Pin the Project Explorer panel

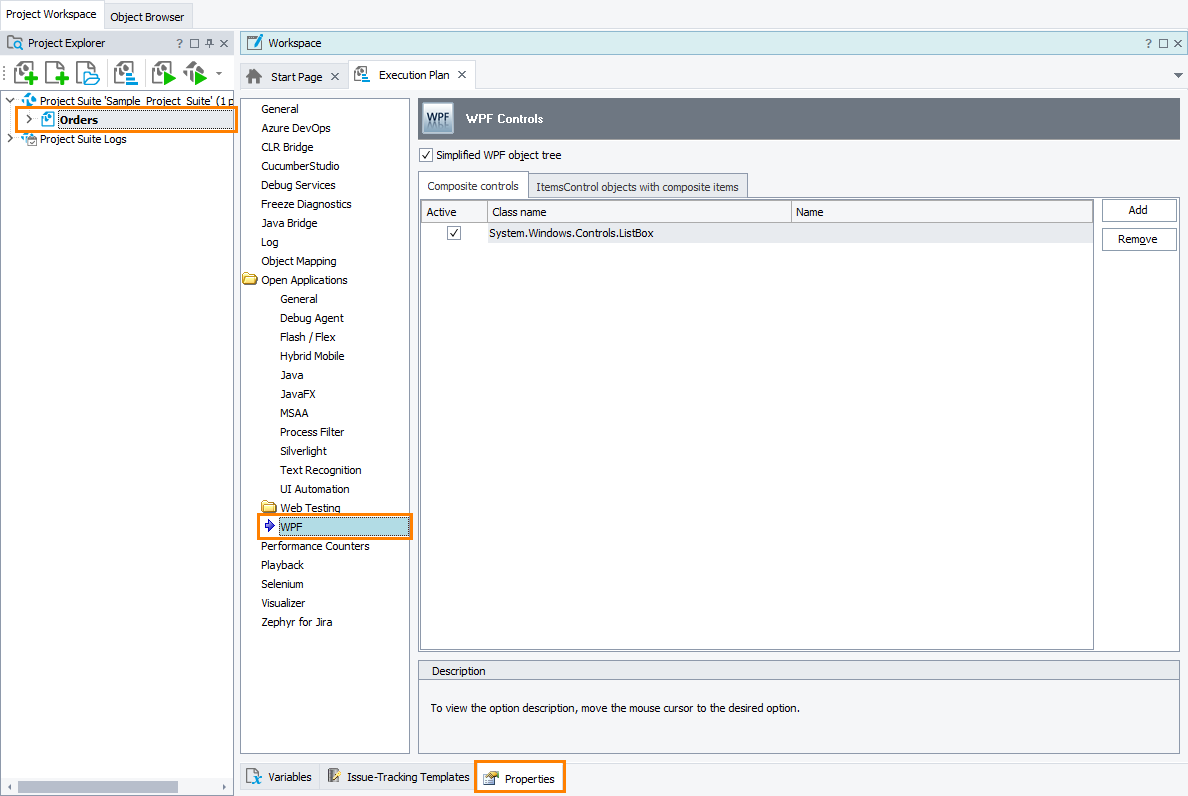coord(208,42)
